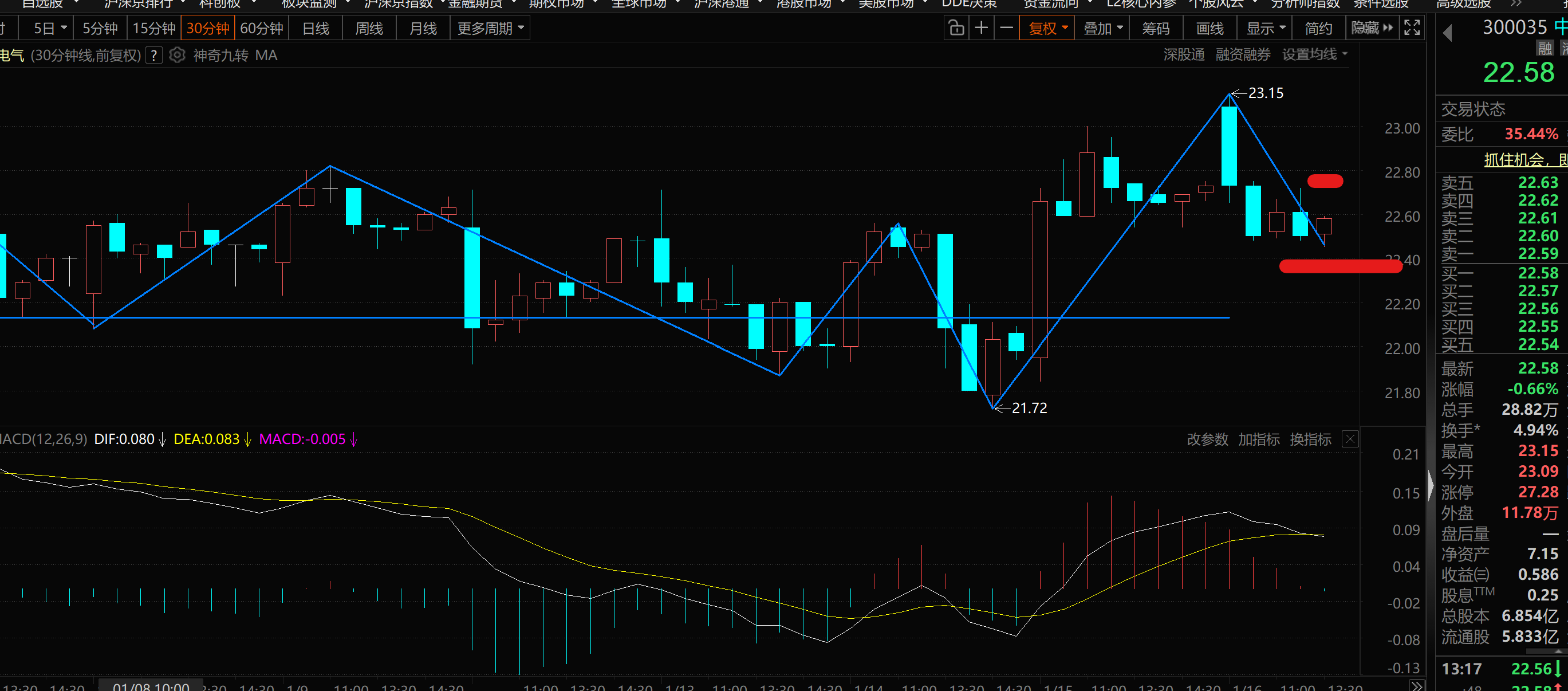Zoom out the chart with the minus icon
The height and width of the screenshot is (691, 1568).
[1007, 29]
